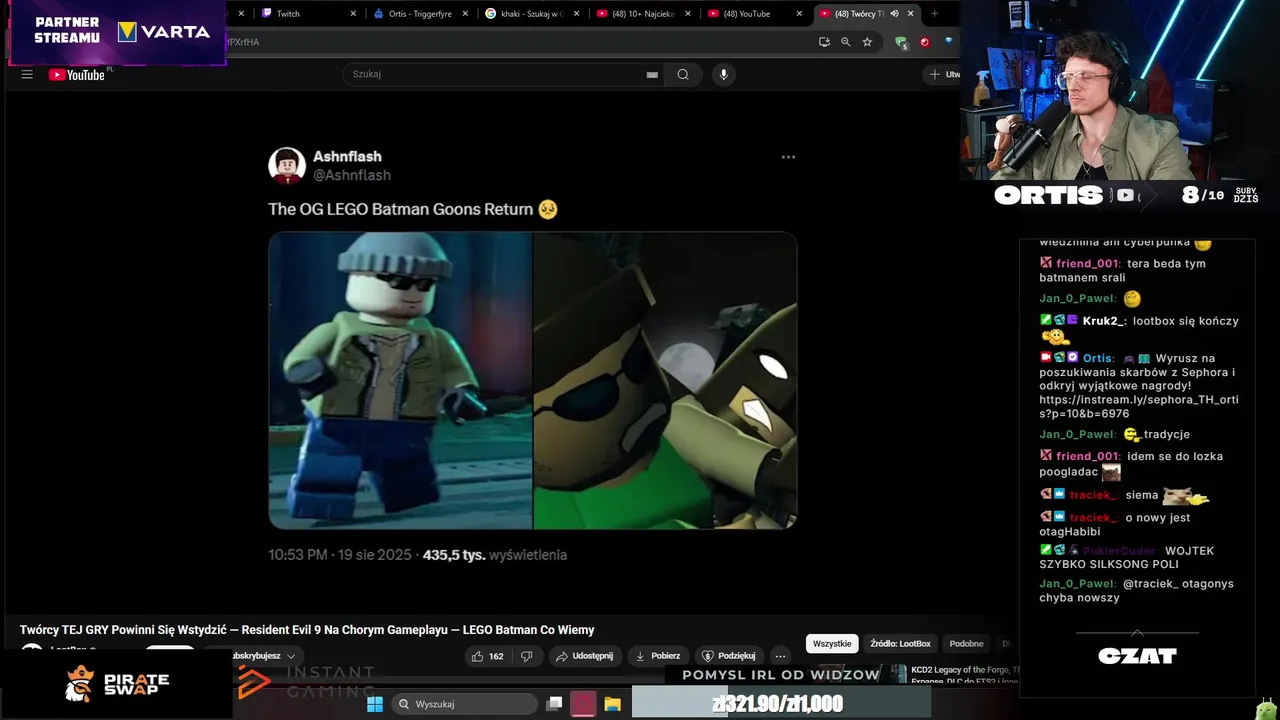The height and width of the screenshot is (720, 1280).
Task: Open the @Ashnflash handle link
Action: 352,175
